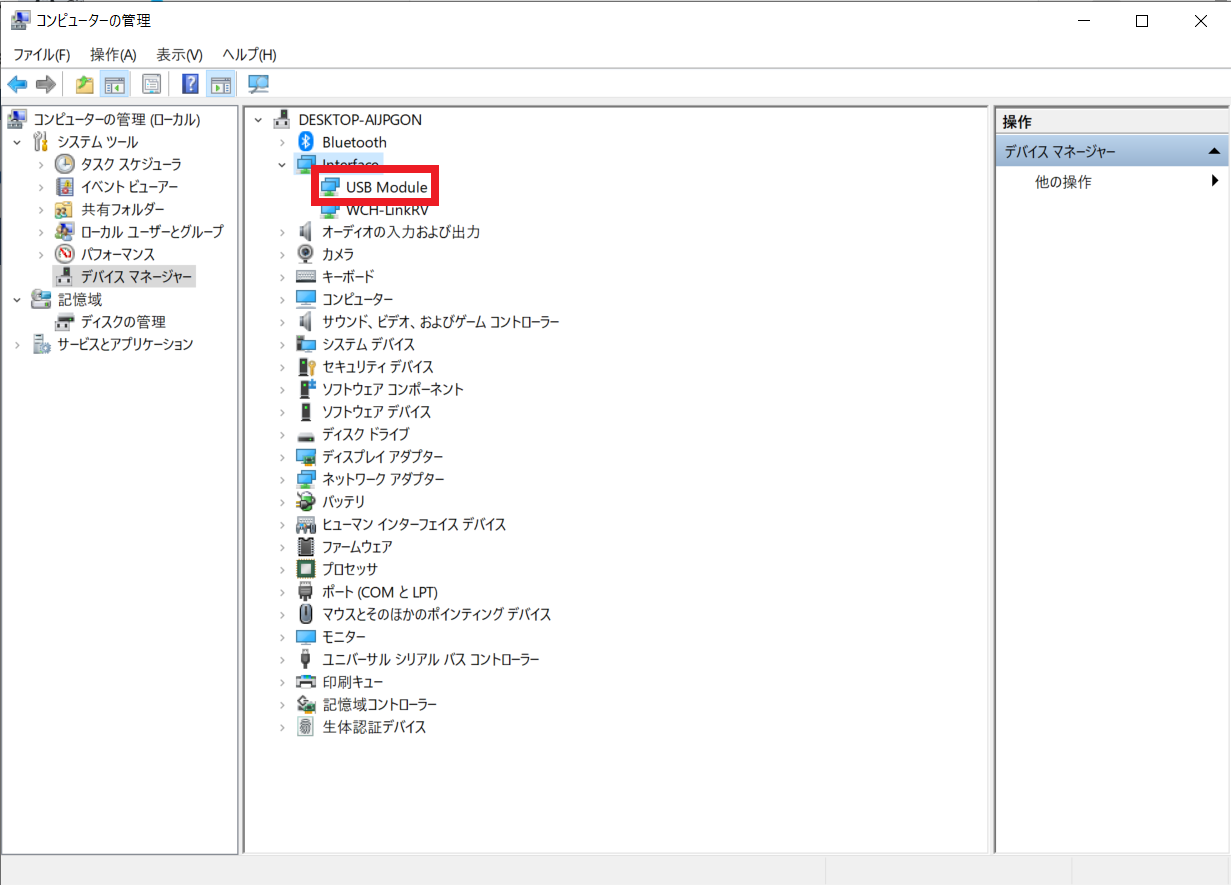Select デバイス マネージャー in the left tree

(x=137, y=277)
